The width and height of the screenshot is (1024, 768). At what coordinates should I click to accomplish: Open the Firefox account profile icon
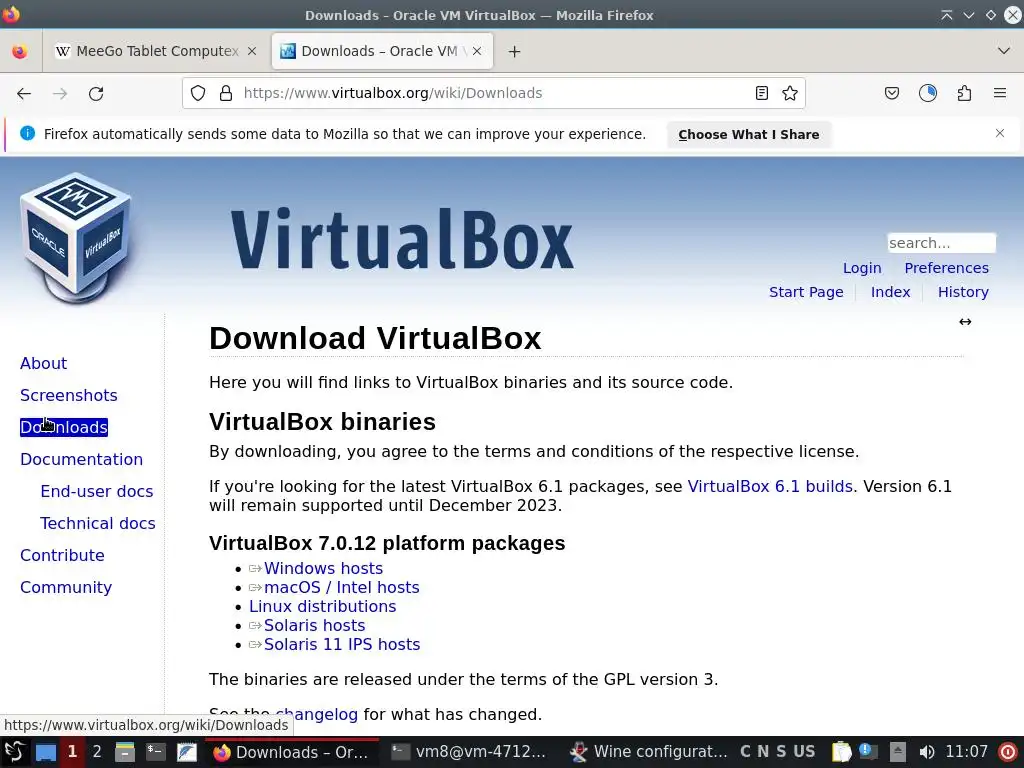click(x=928, y=93)
